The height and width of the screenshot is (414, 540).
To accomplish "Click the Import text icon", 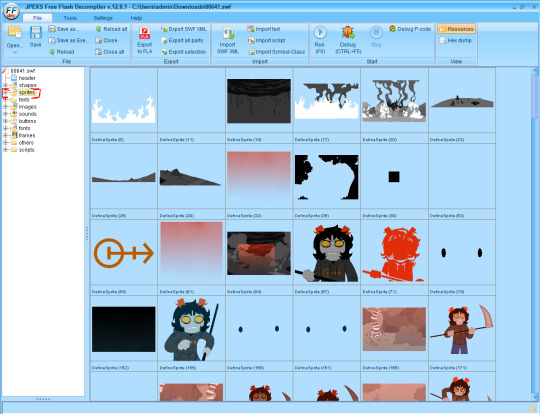I will point(251,29).
